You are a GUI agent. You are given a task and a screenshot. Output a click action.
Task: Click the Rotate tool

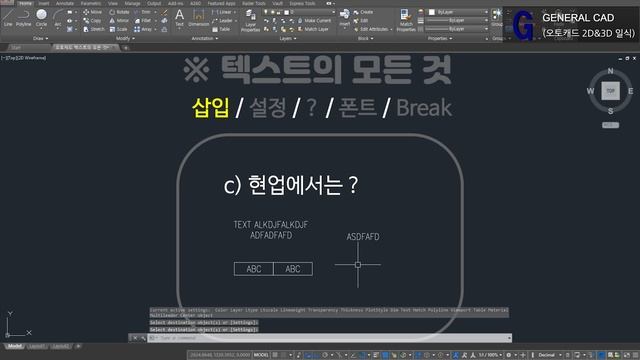point(119,12)
